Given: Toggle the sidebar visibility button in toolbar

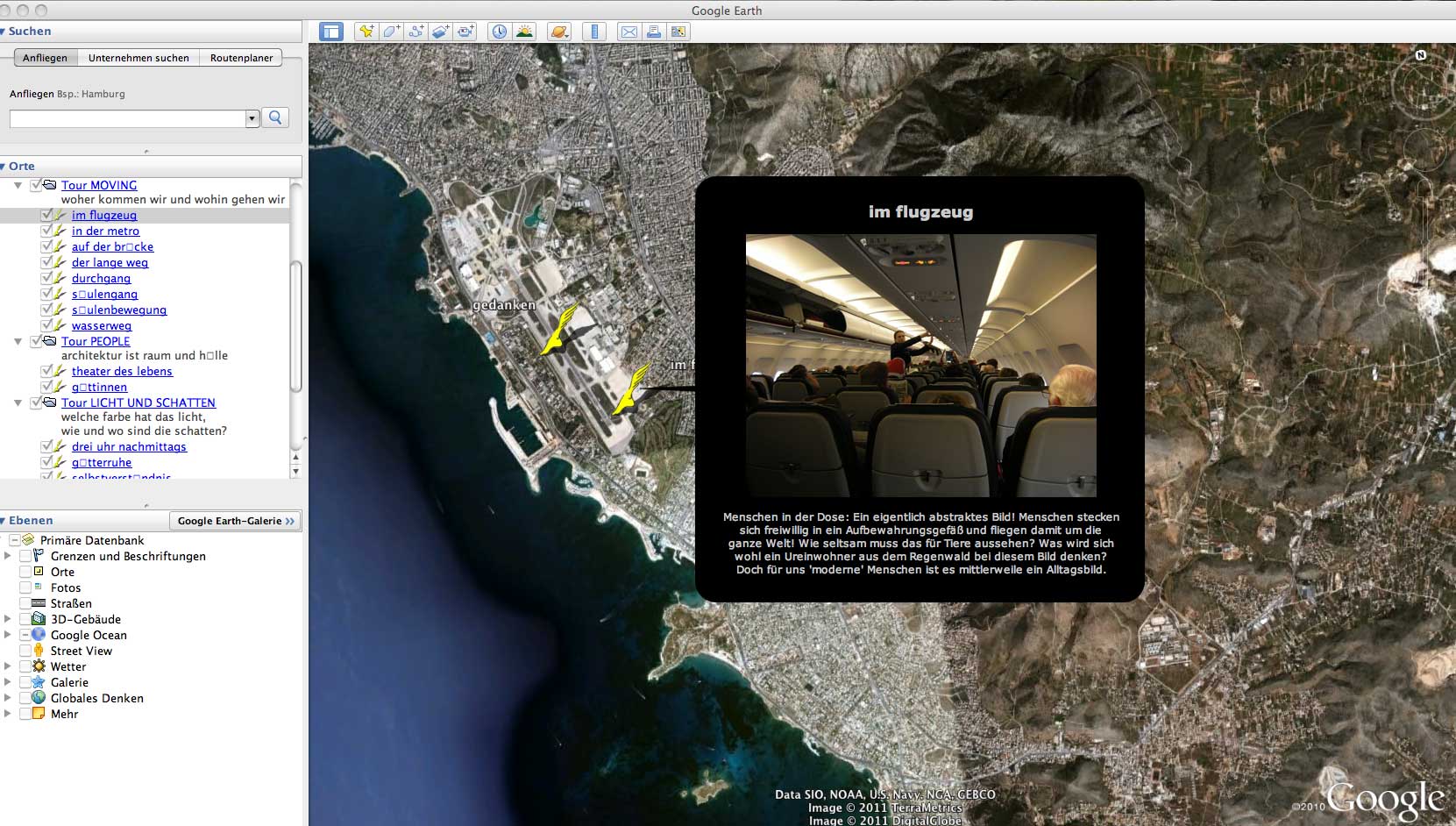Looking at the screenshot, I should (331, 32).
